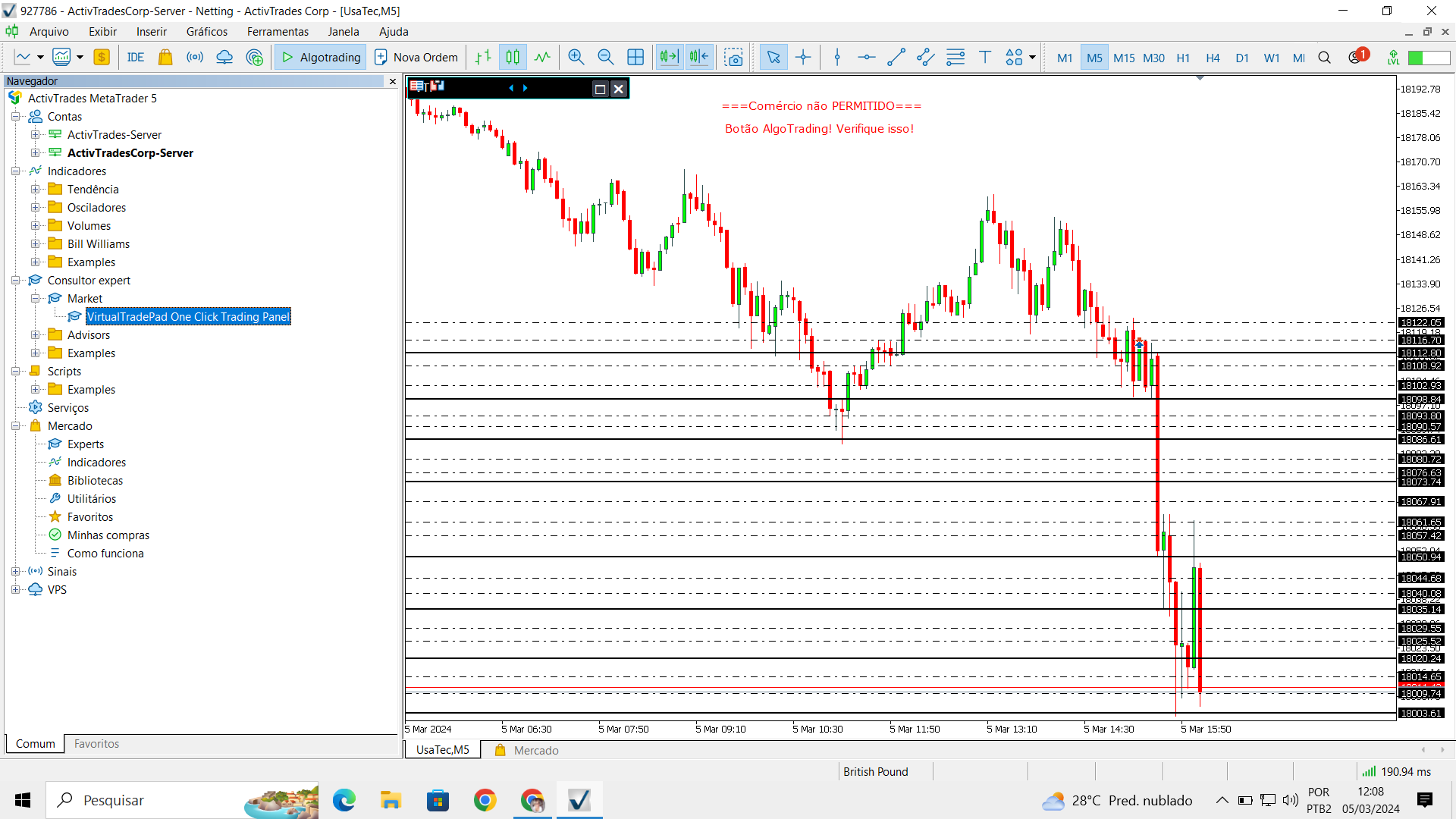This screenshot has width=1456, height=819.
Task: Toggle chart auto-scroll to latest bar
Action: pyautogui.click(x=669, y=58)
